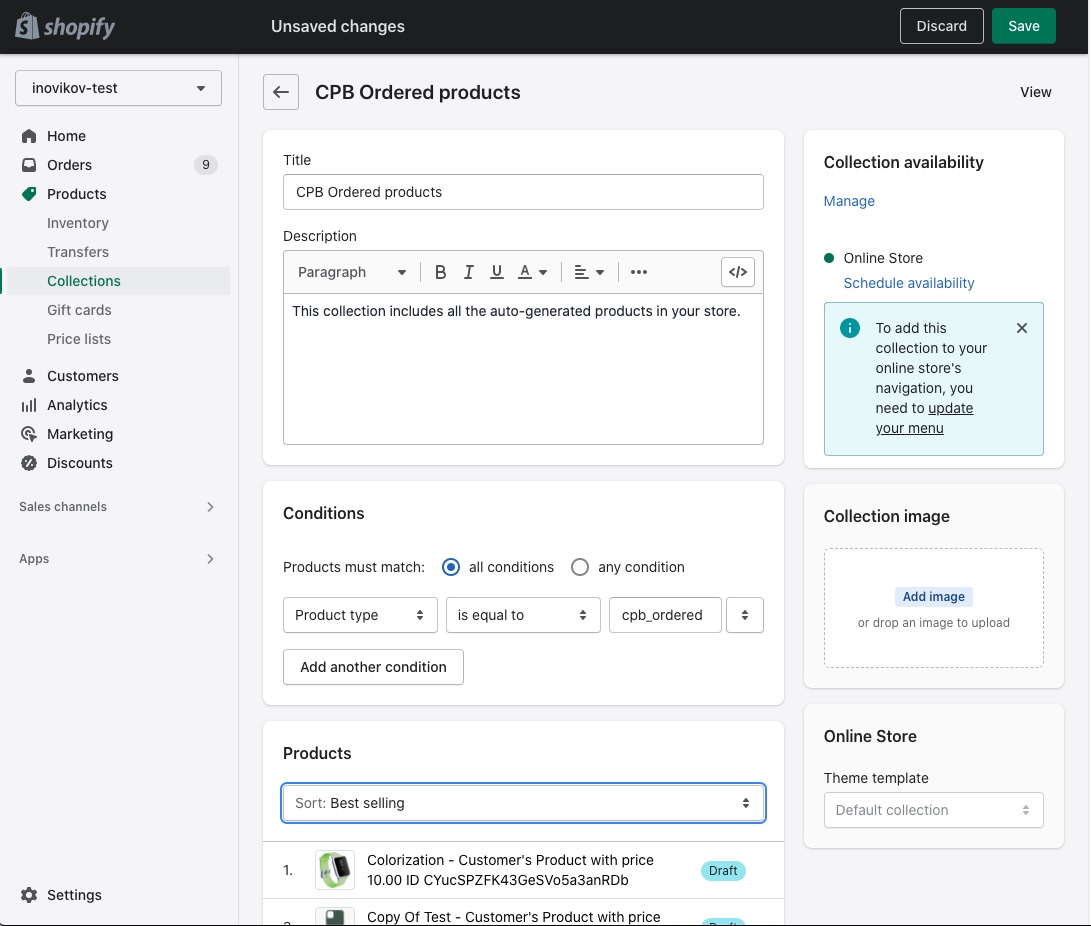Click the Draft badge on Colorization product
This screenshot has height=926, width=1091.
point(723,871)
